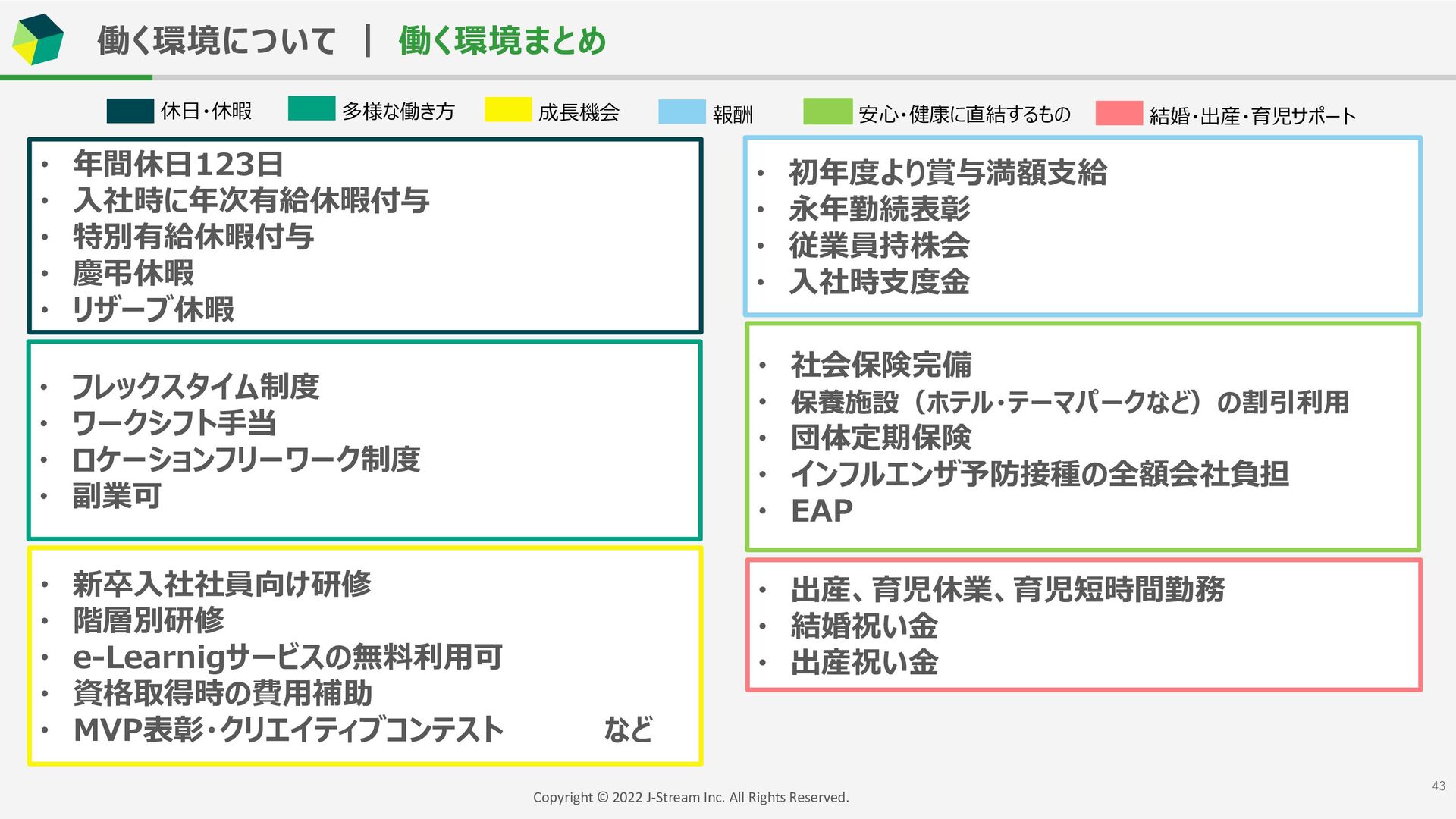Viewport: 1456px width, 819px height.
Task: Click the lime green legend swatch for 安心・健康
Action: click(x=827, y=111)
